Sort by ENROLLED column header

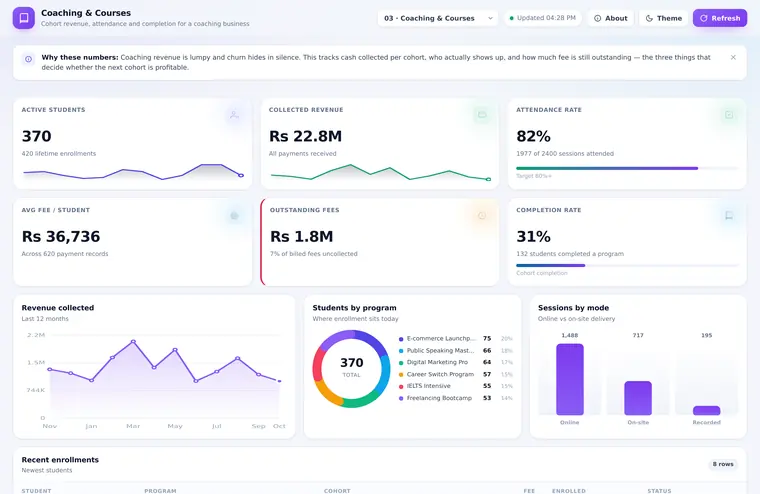[569, 491]
